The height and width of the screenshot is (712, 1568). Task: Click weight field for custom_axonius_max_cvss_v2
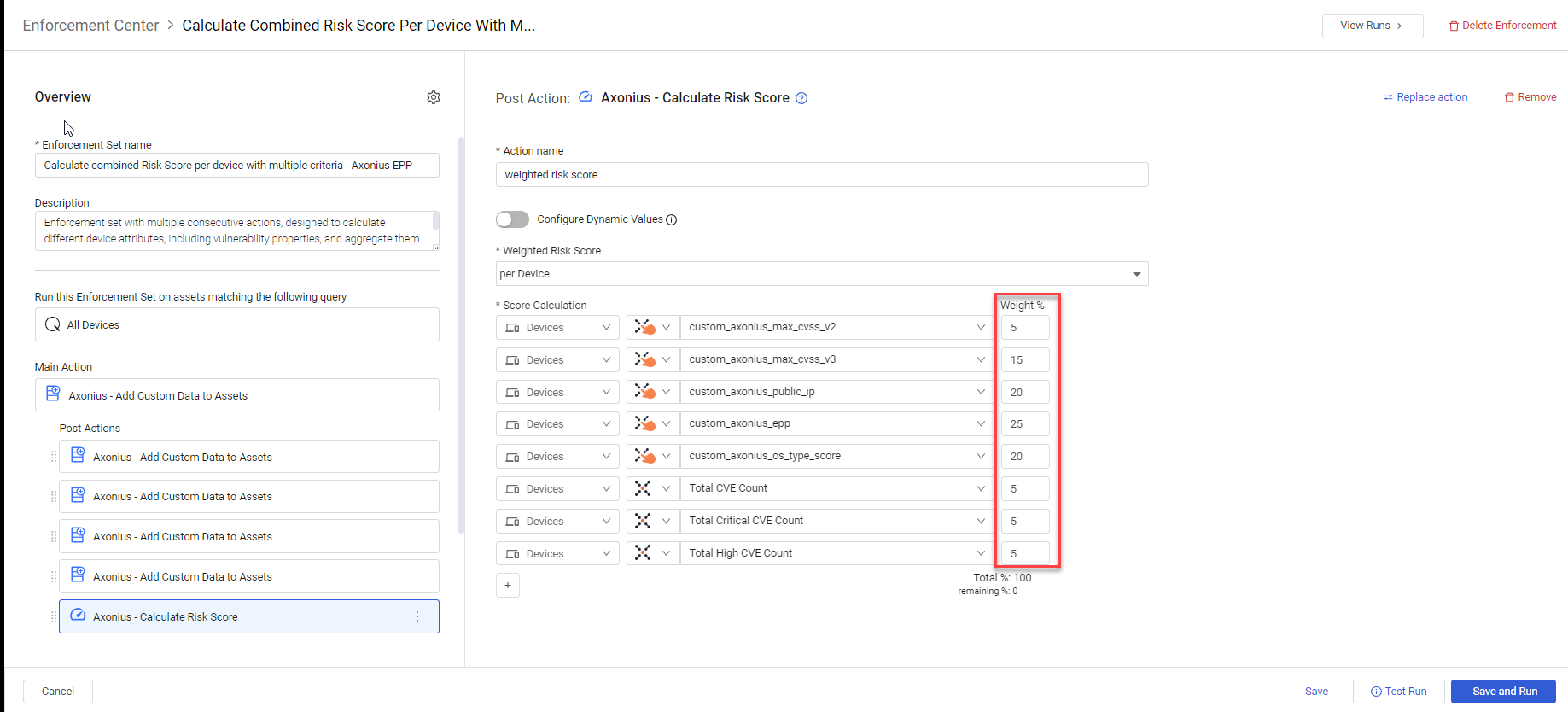[1025, 328]
